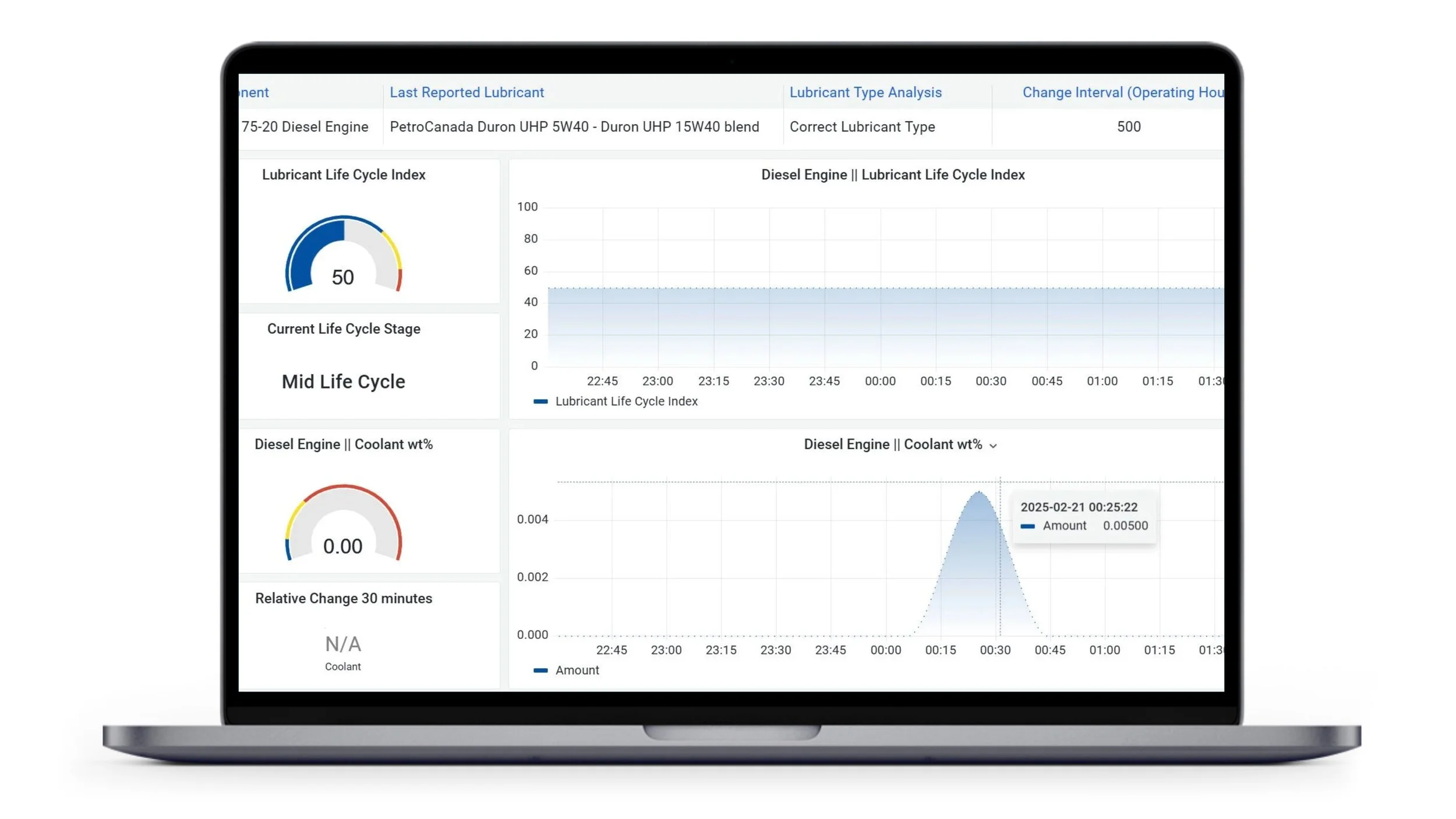Viewport: 1456px width, 819px height.
Task: Click the Mid Life Cycle stage panel
Action: coord(343,381)
